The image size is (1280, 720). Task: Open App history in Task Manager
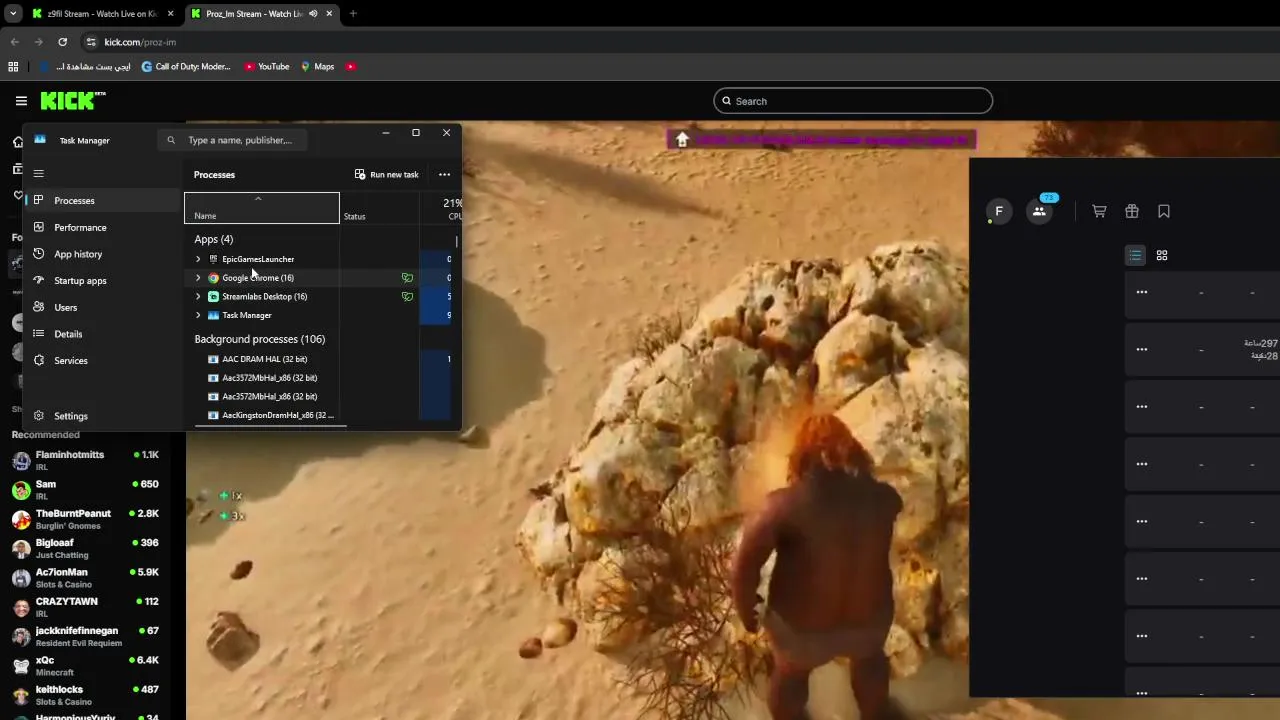[x=101, y=254]
